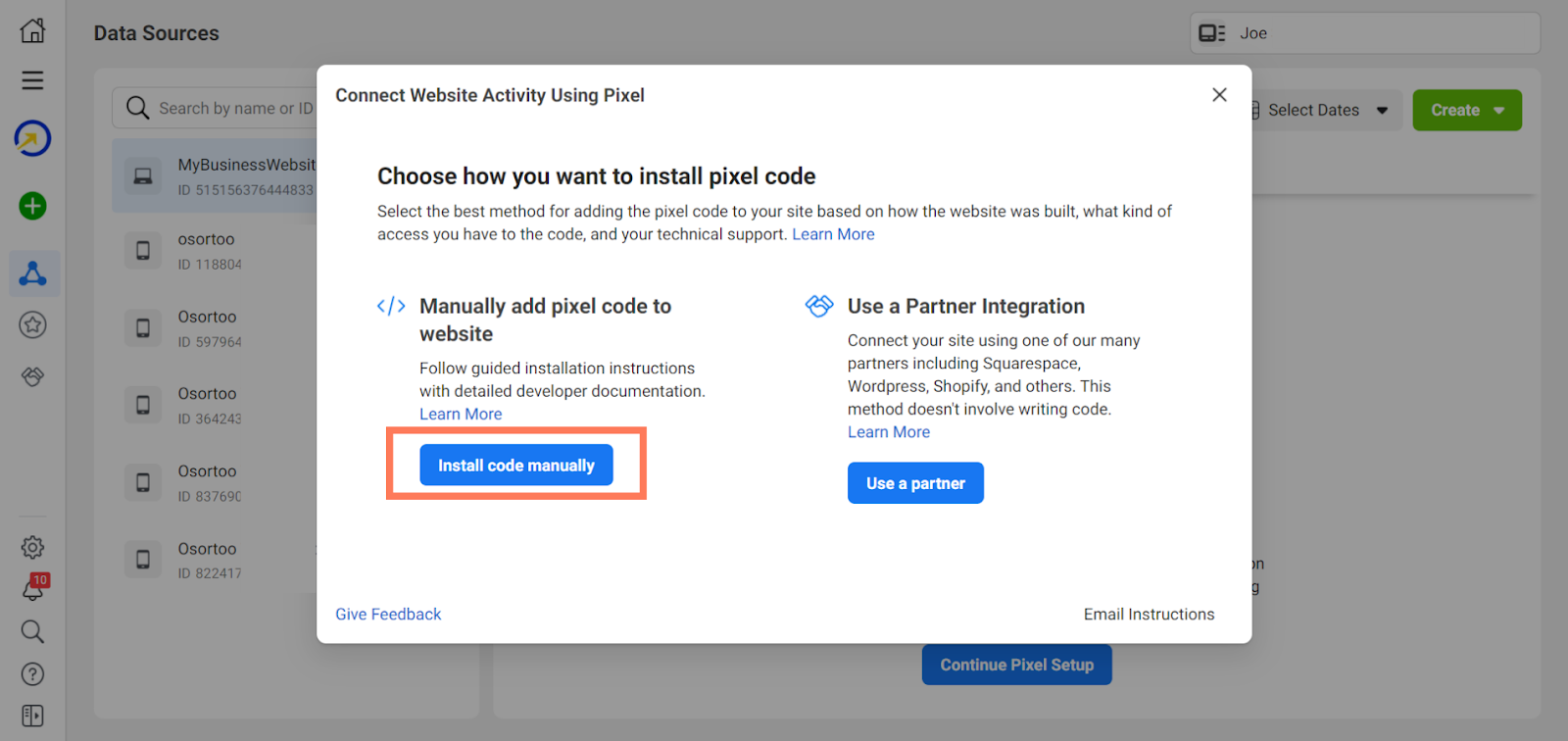Open the Data Sources triangle icon
The width and height of the screenshot is (1568, 741).
click(x=33, y=273)
